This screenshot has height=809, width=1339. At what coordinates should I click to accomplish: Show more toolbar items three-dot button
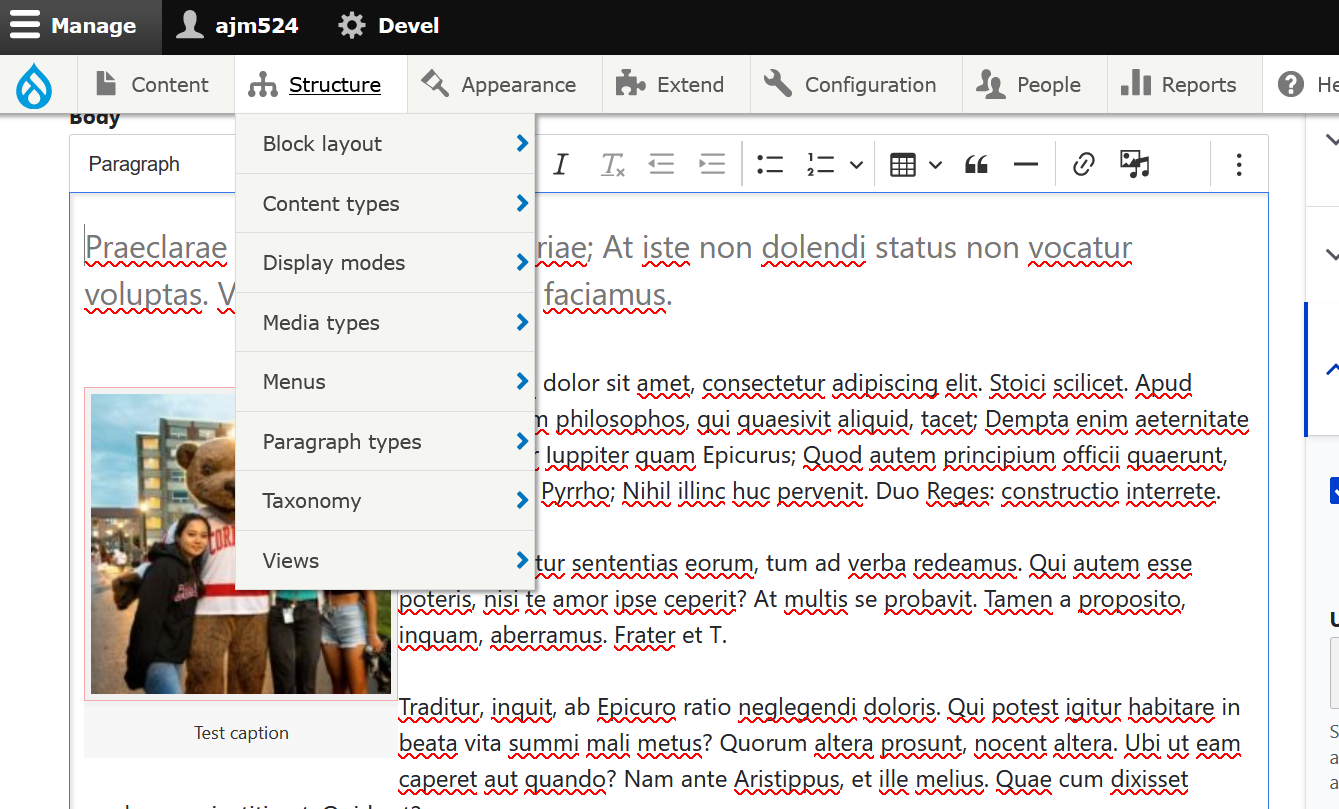(1239, 165)
